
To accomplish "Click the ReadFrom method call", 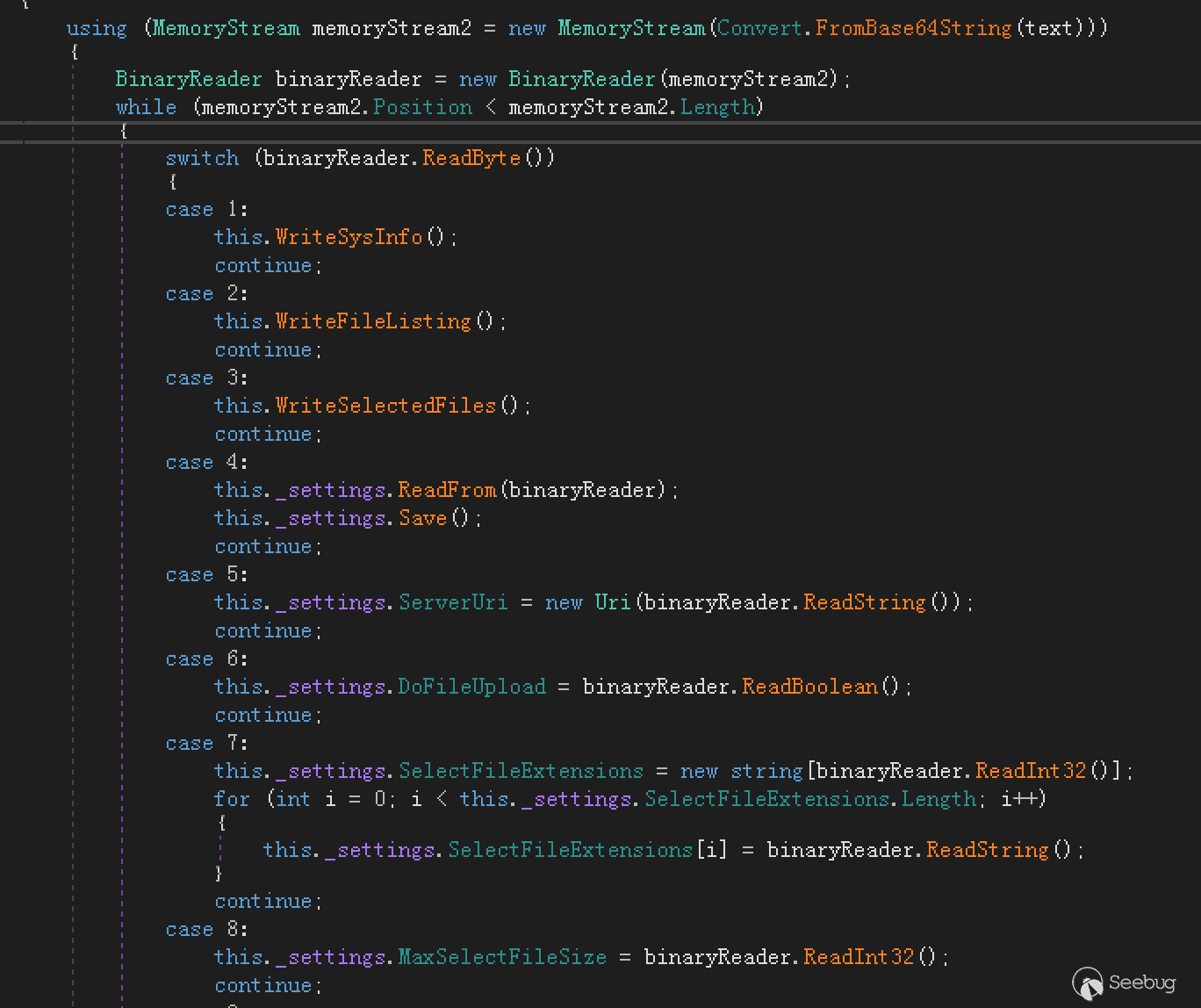I will pyautogui.click(x=447, y=490).
